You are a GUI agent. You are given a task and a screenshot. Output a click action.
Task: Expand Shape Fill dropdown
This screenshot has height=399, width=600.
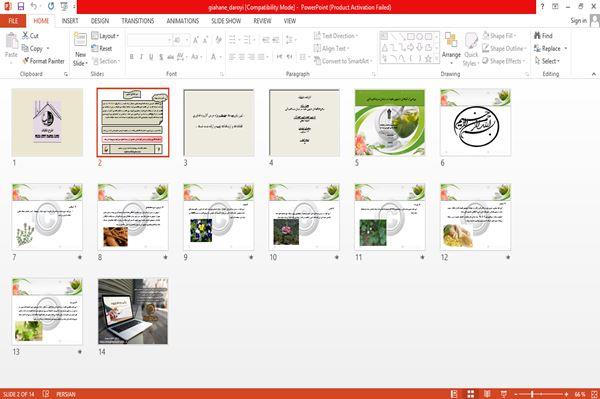(499, 36)
